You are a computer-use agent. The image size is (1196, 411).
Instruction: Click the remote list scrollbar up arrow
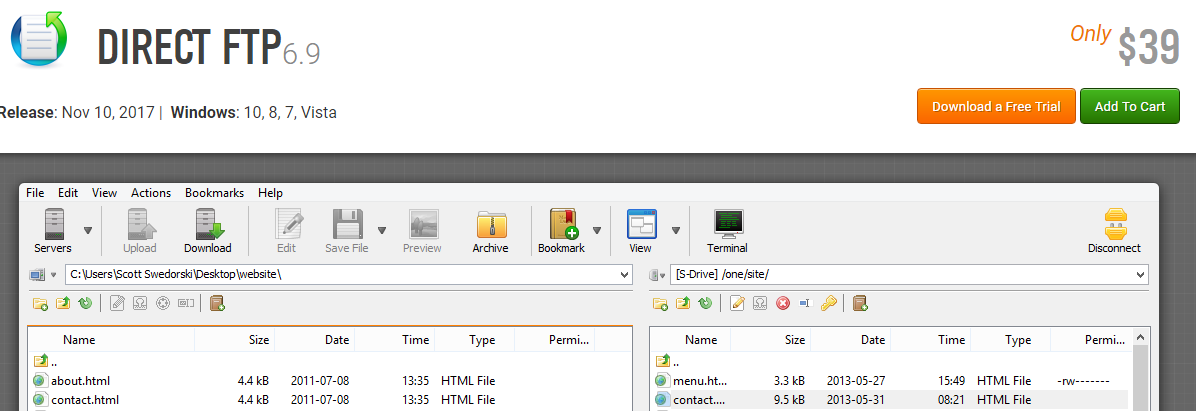[1141, 336]
